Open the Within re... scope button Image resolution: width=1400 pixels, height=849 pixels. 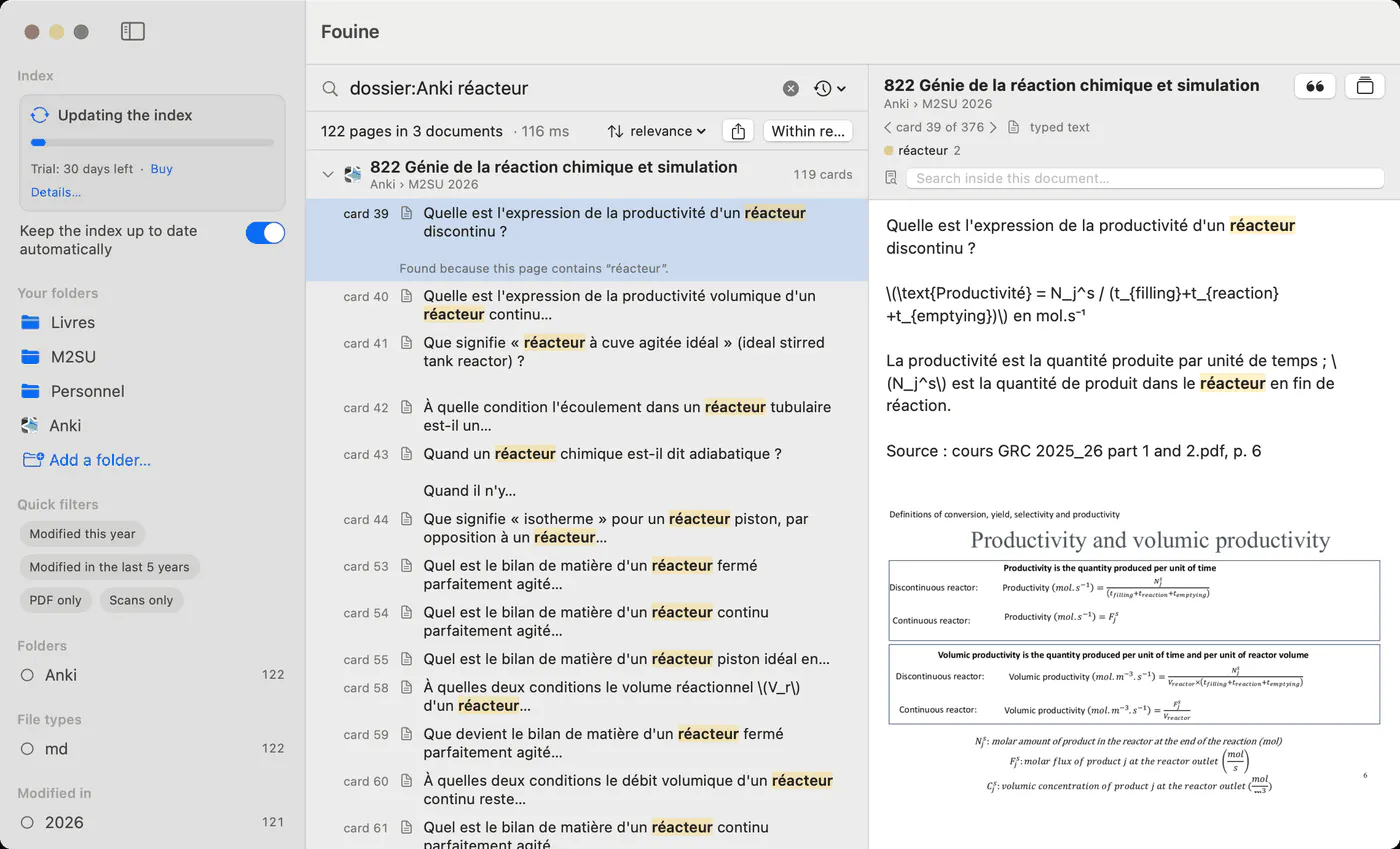click(807, 131)
